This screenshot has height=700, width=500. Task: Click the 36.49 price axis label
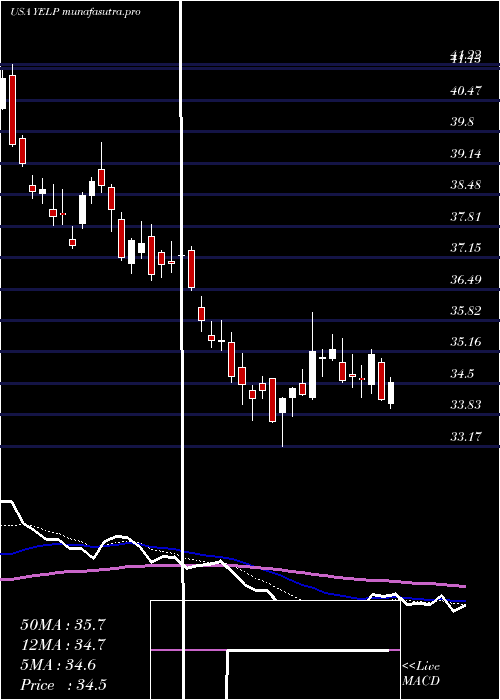(x=466, y=279)
